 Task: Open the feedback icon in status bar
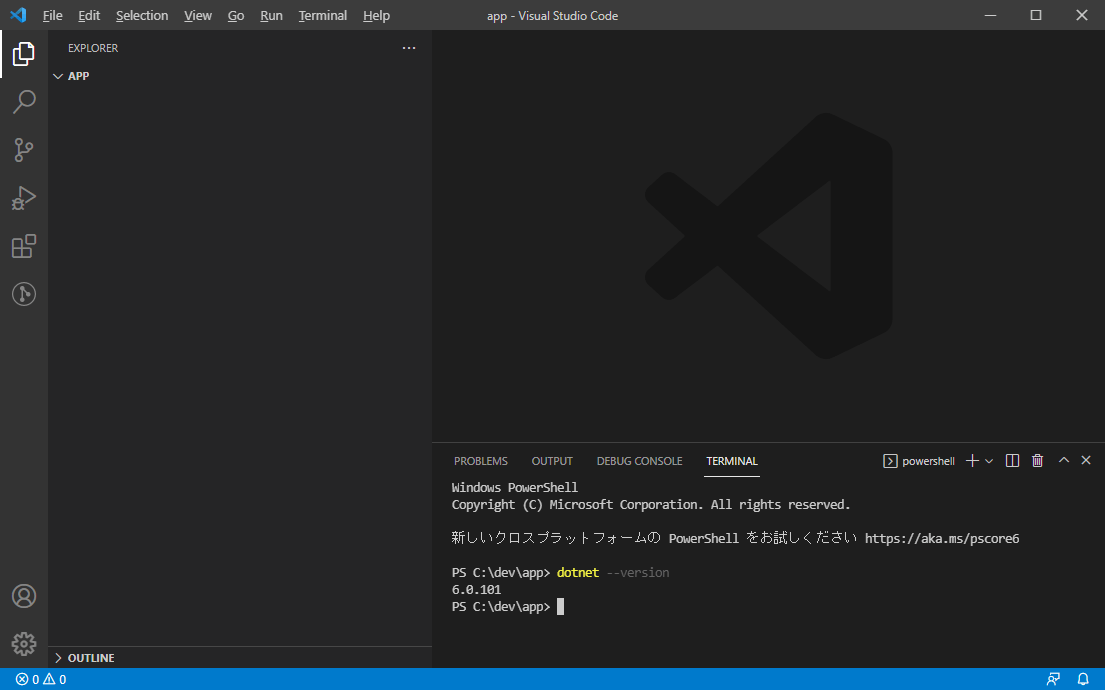1054,679
